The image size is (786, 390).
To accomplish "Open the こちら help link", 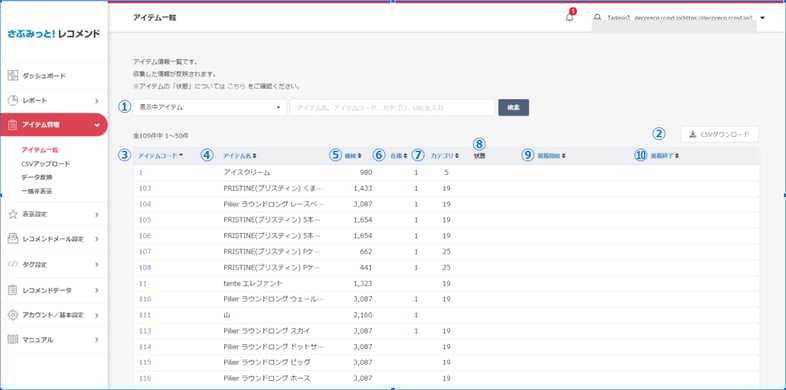I will click(236, 86).
